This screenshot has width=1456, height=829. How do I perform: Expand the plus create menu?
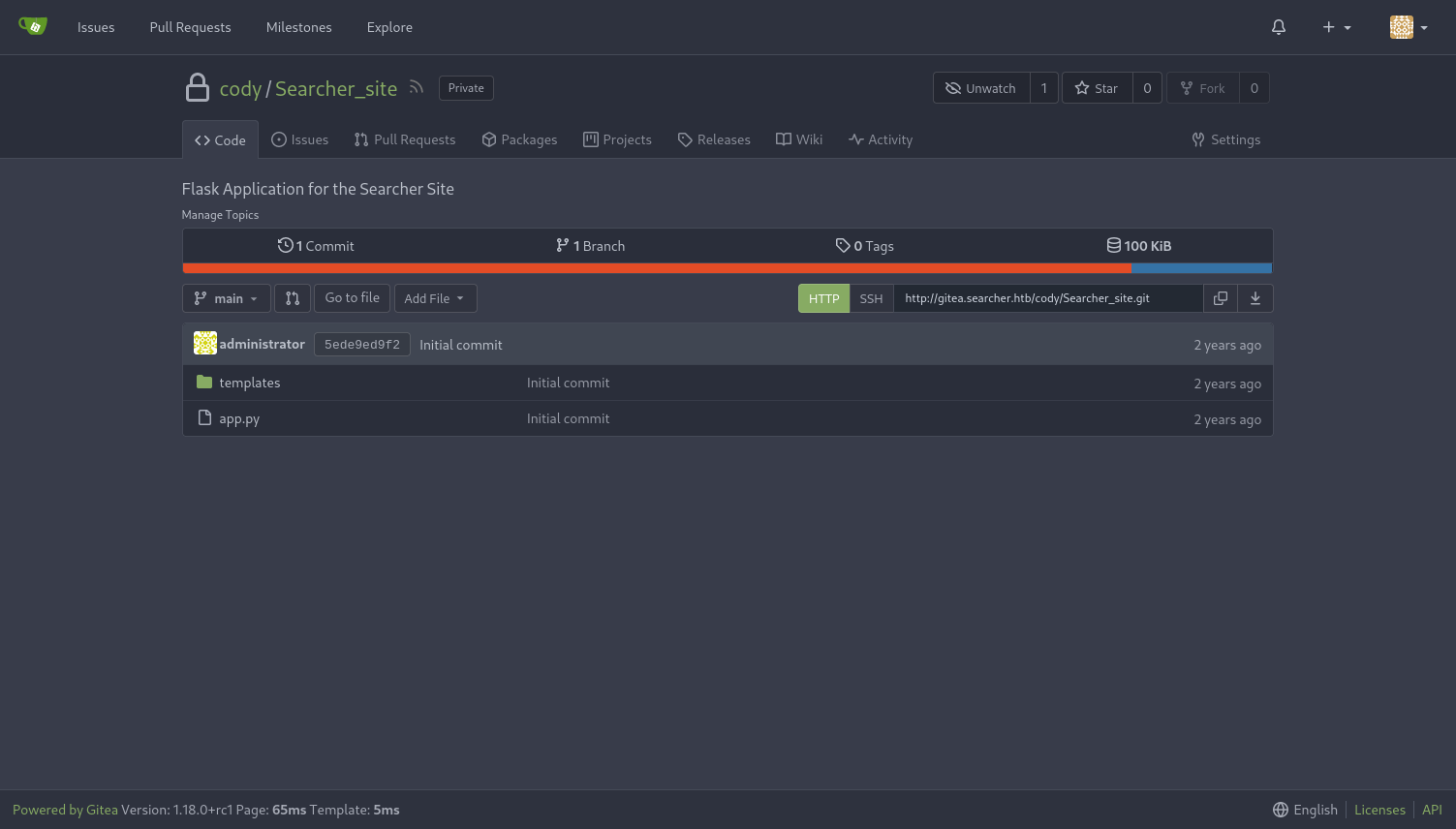(1337, 27)
